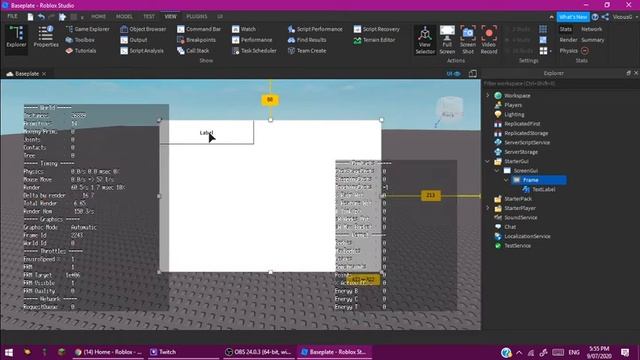Select TextLabel in Explorer
This screenshot has width=640, height=360.
click(539, 189)
